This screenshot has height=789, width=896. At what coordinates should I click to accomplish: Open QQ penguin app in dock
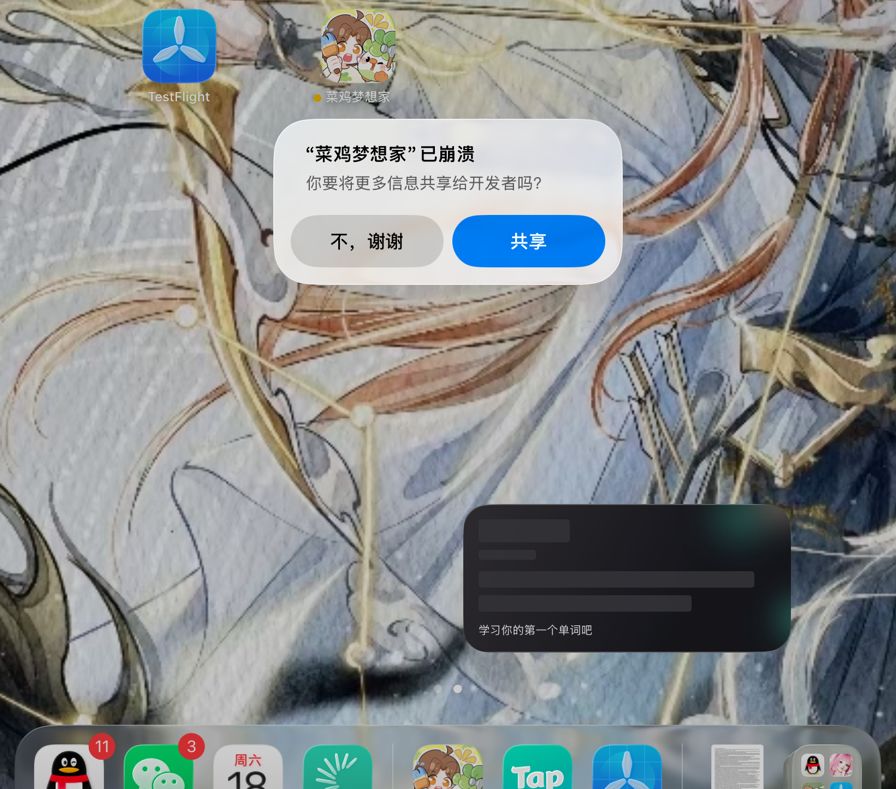pyautogui.click(x=69, y=767)
